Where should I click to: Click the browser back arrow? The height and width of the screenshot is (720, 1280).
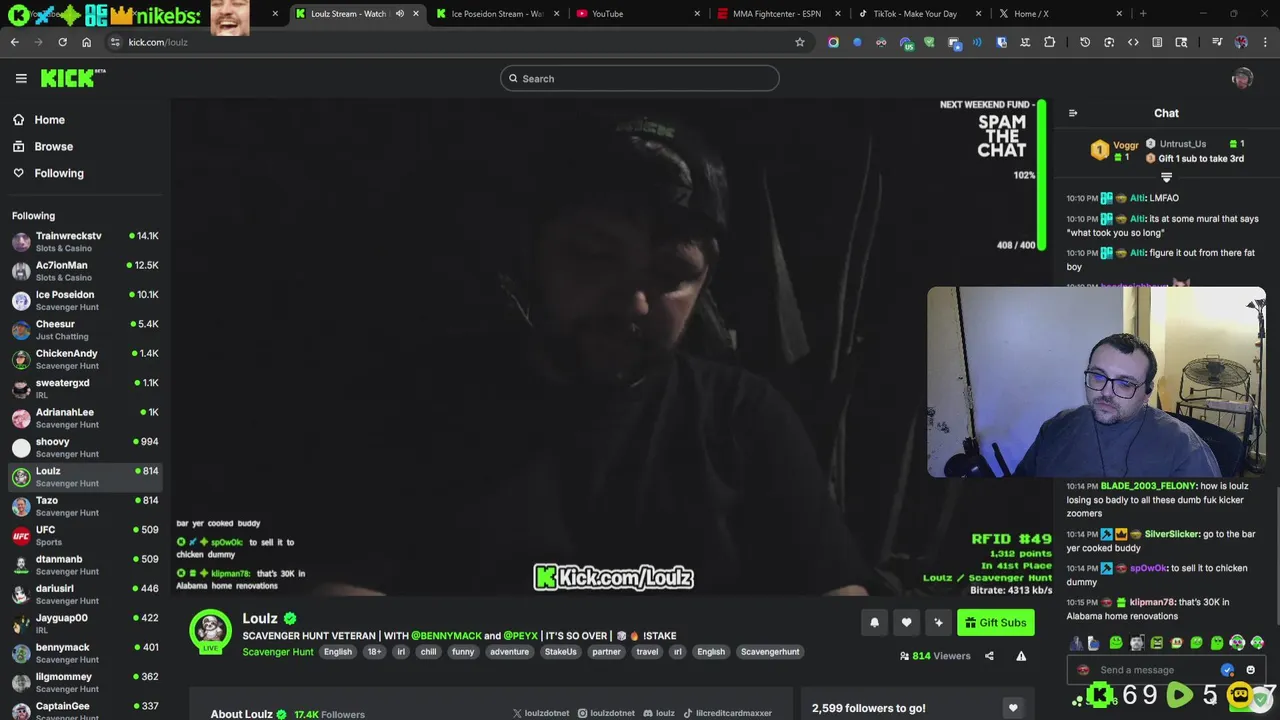click(14, 42)
